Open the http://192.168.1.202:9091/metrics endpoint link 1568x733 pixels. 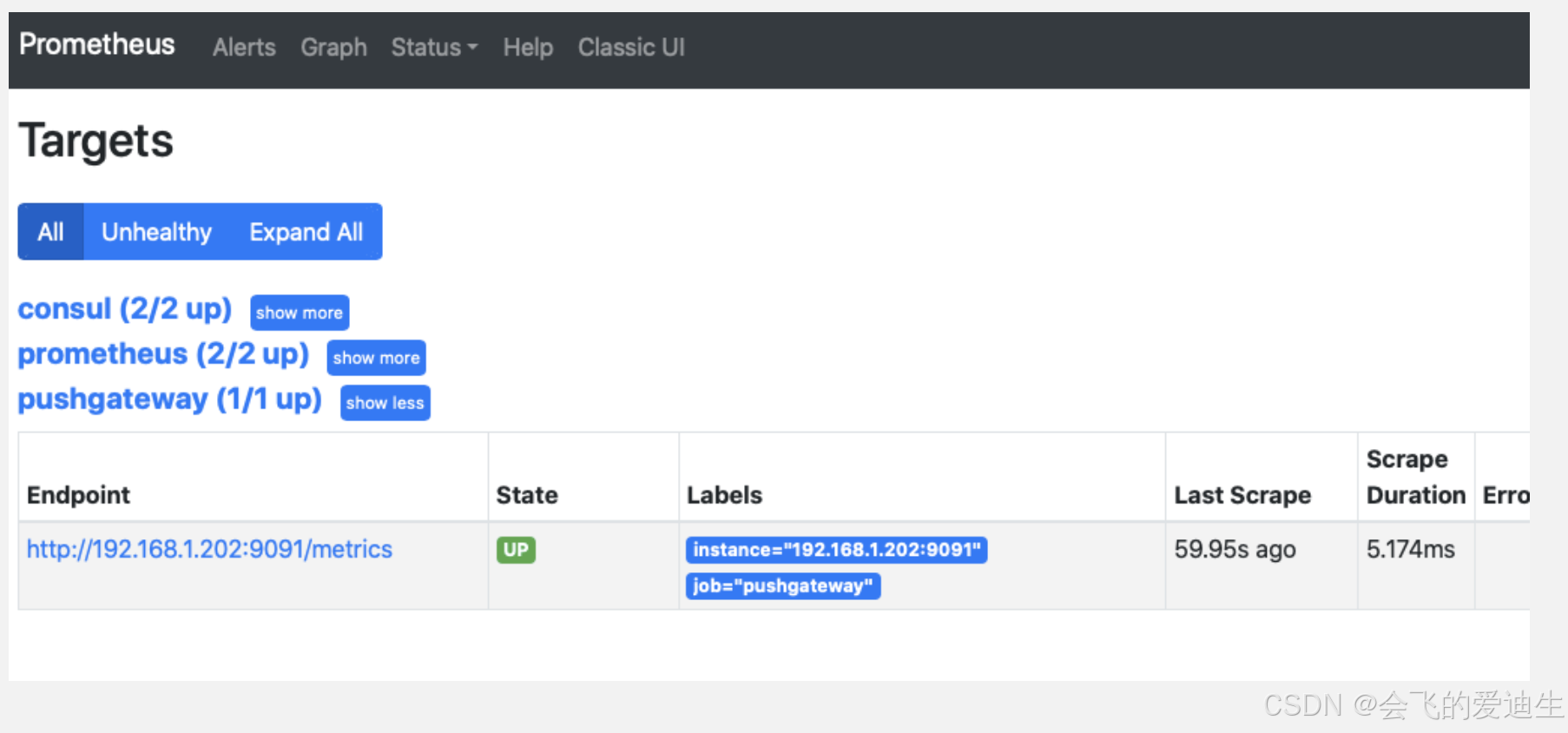click(209, 549)
